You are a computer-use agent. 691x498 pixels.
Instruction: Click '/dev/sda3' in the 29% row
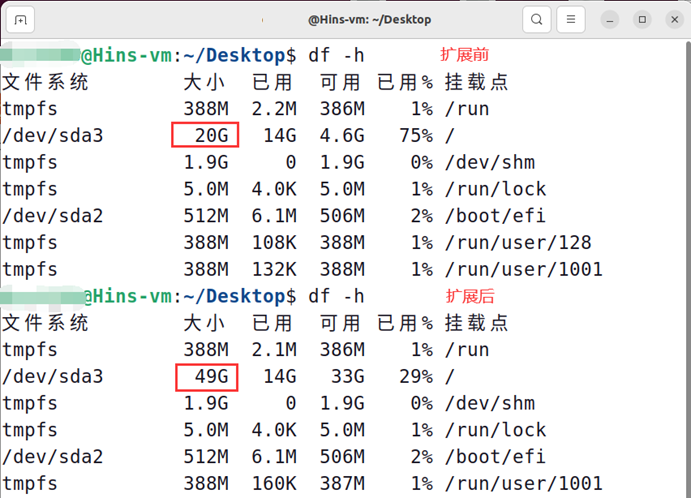[x=52, y=376]
